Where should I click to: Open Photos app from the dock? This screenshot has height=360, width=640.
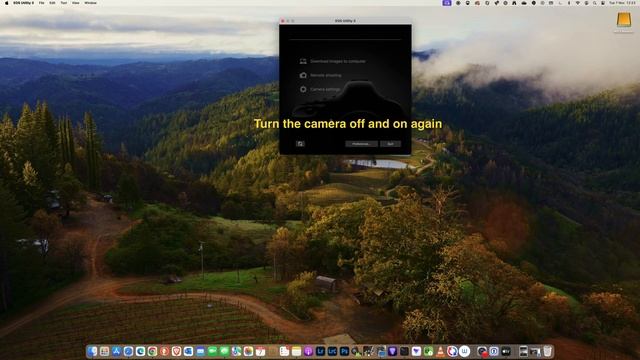point(248,351)
